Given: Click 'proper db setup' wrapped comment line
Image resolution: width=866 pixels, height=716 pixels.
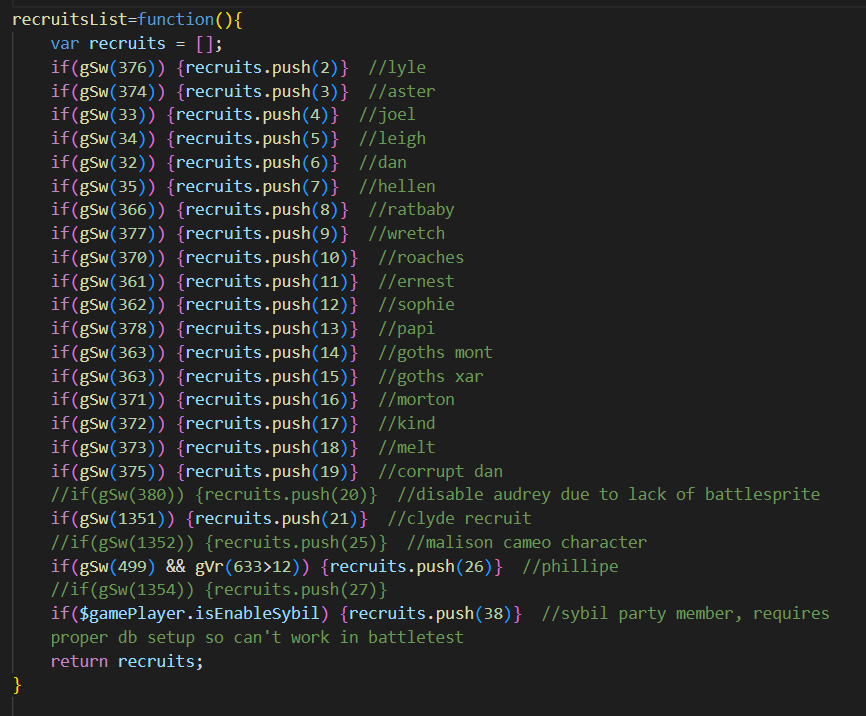Looking at the screenshot, I should [257, 638].
